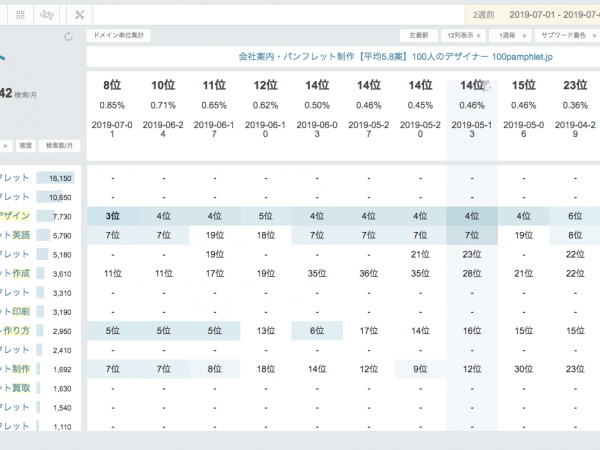
Task: Click the 5位 cell in デザイン row
Action: point(266,216)
